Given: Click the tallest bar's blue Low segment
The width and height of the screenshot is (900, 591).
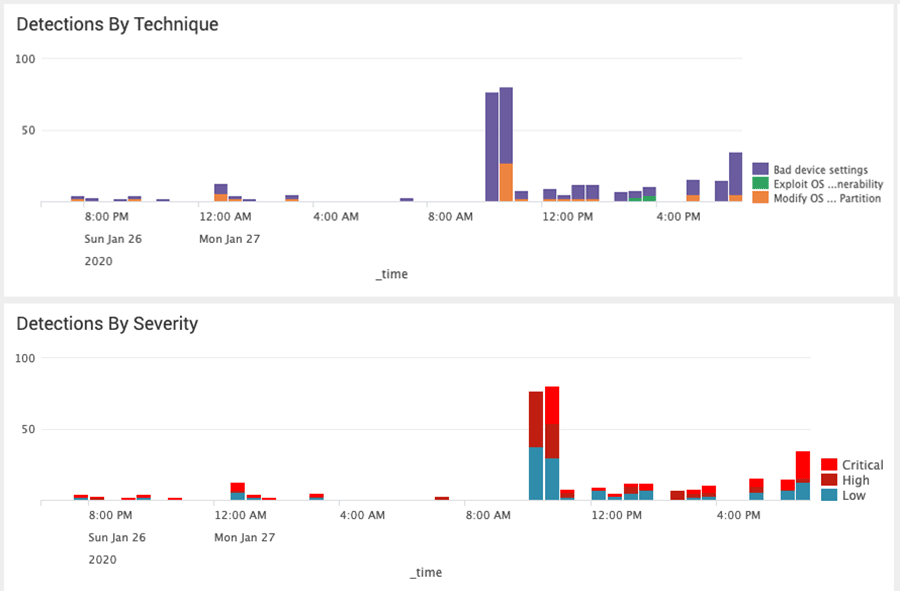Looking at the screenshot, I should pos(552,479).
